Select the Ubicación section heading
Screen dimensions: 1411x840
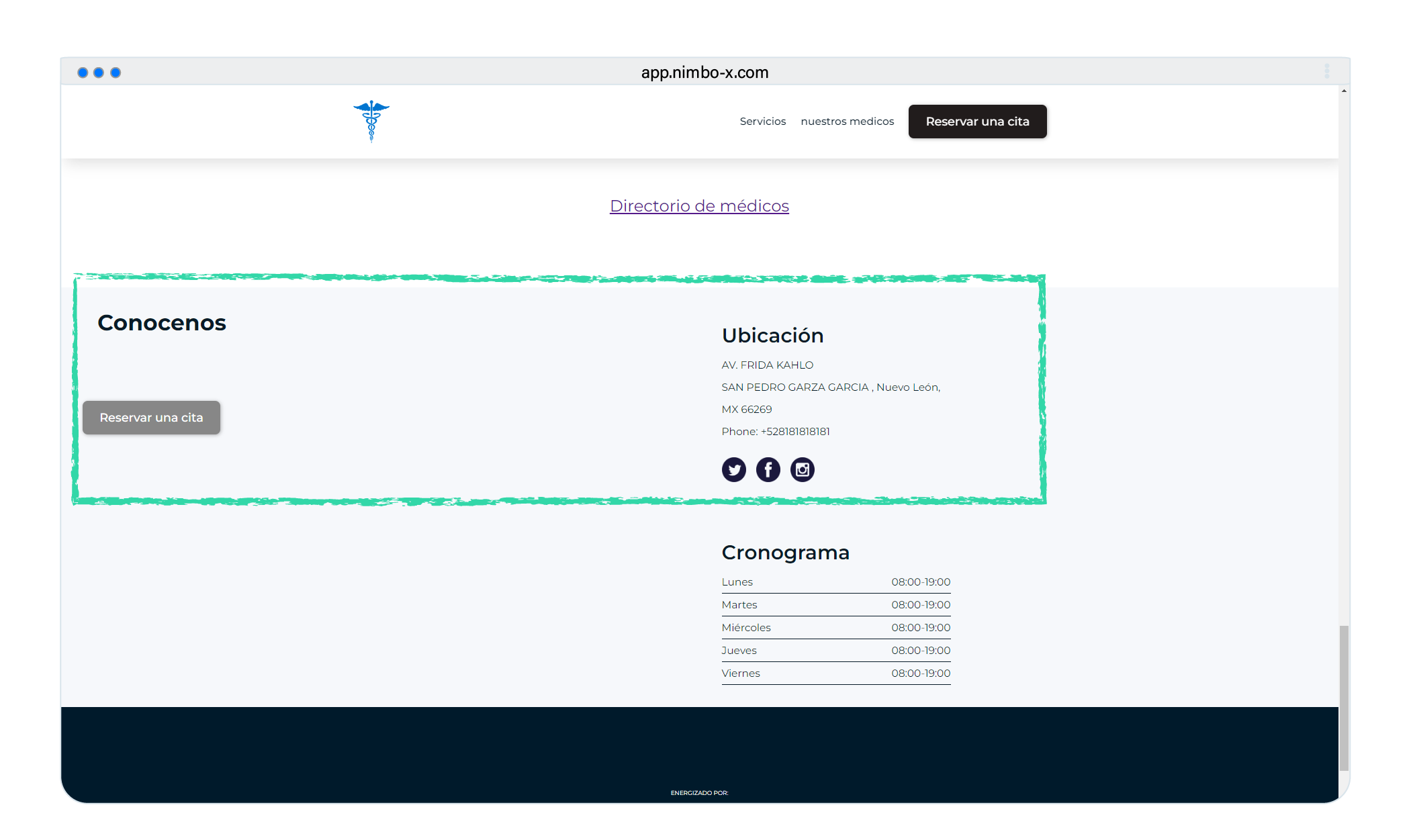772,335
